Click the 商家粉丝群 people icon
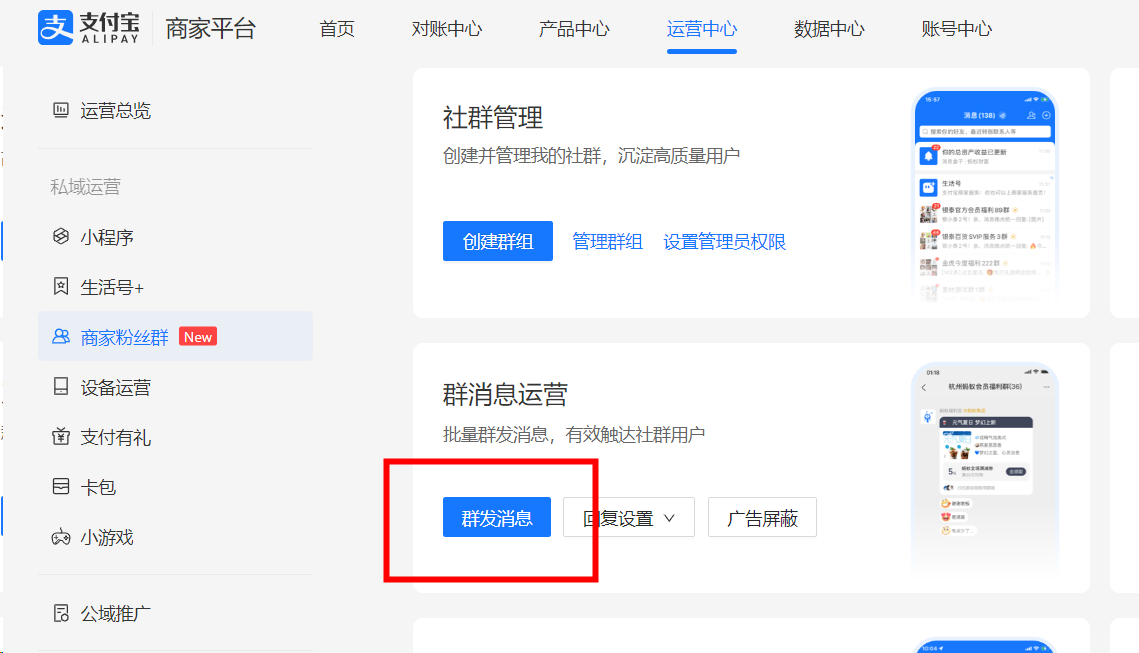Viewport: 1139px width, 653px height. pos(61,337)
